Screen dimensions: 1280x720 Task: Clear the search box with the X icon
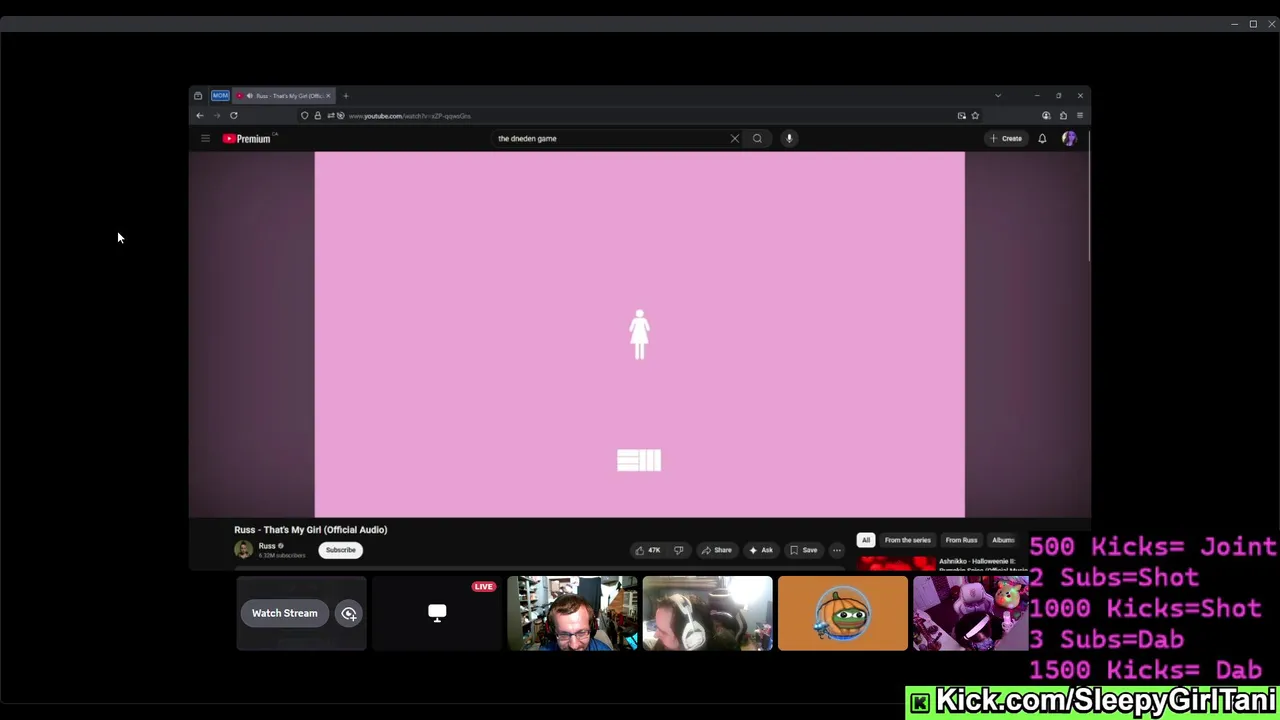(x=734, y=138)
